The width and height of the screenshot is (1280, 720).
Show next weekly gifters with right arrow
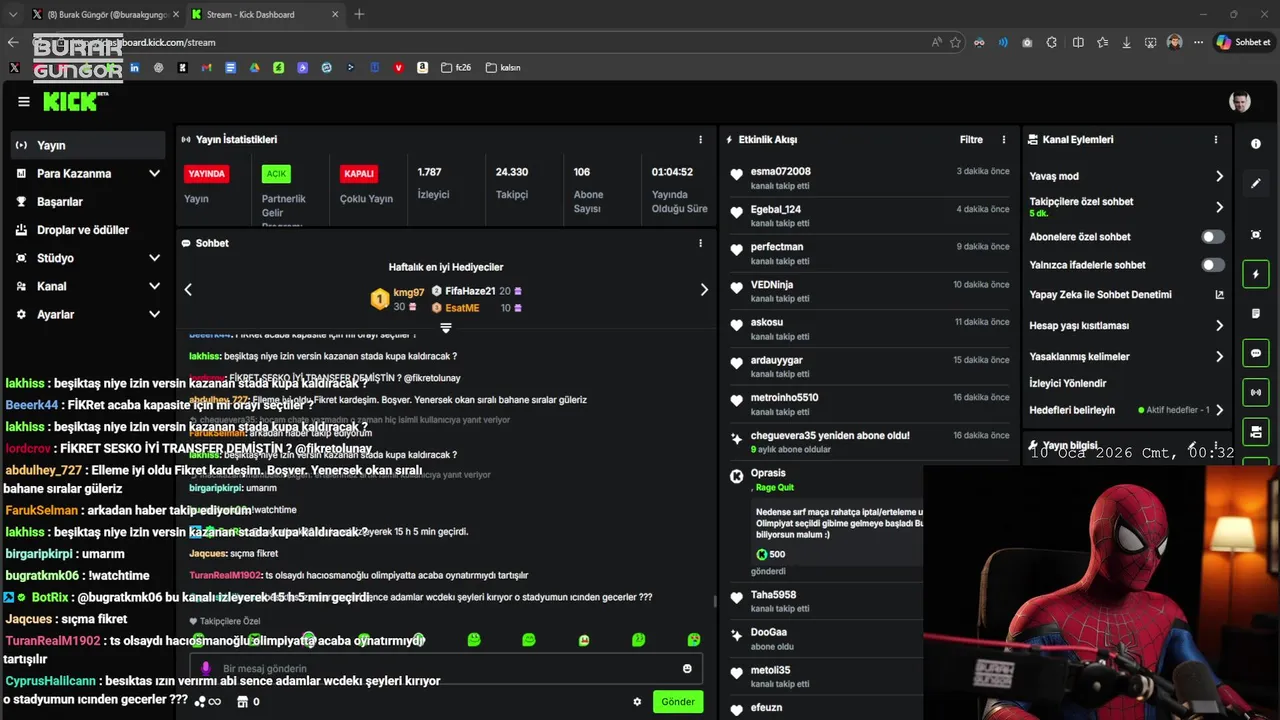(x=704, y=289)
